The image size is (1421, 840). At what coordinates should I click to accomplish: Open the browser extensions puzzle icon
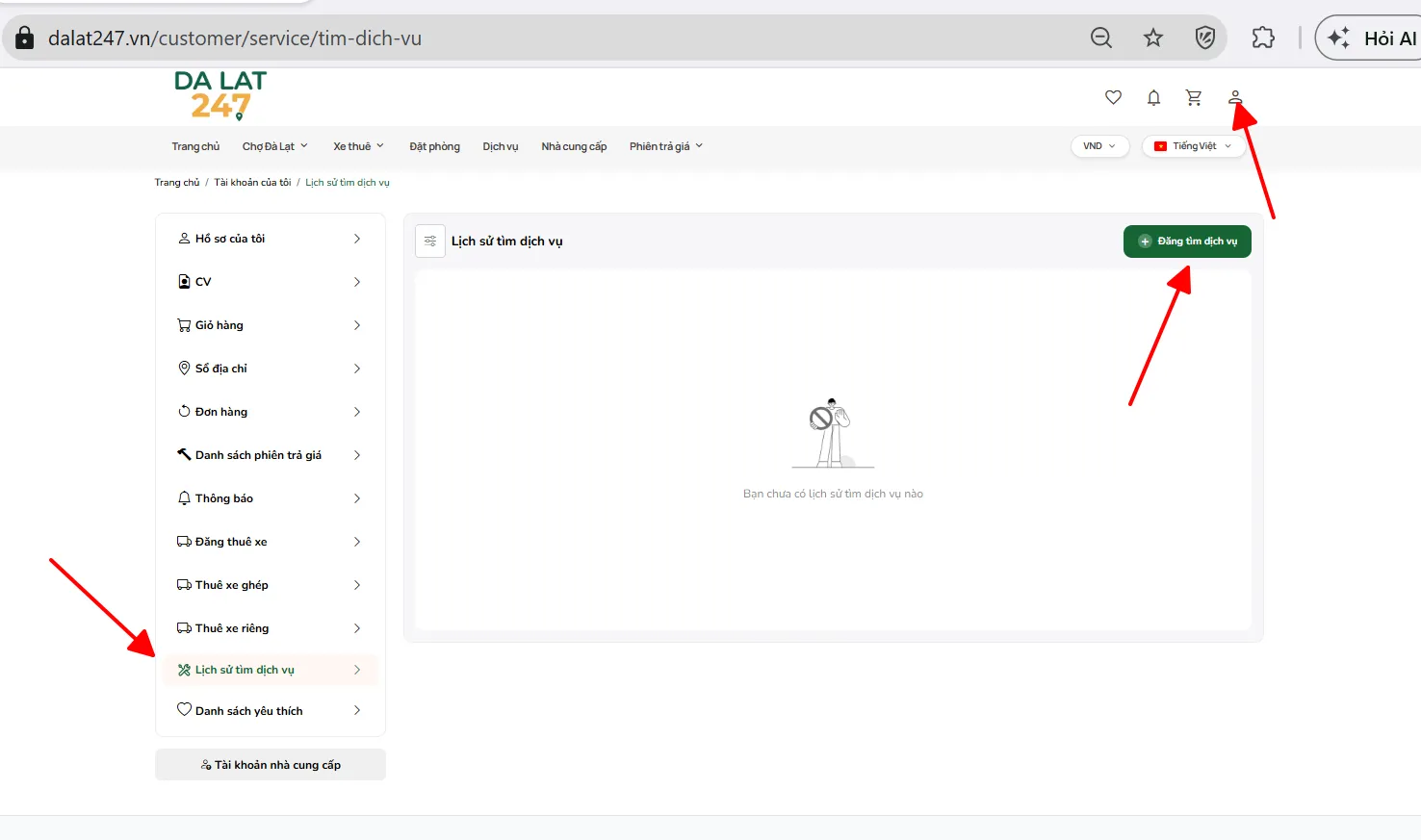click(1263, 38)
